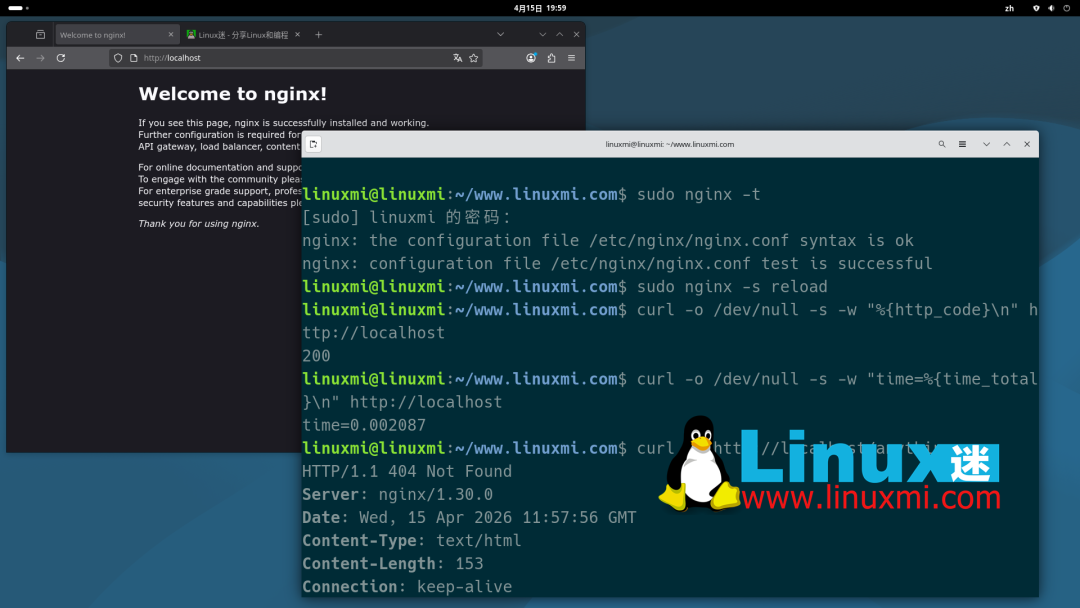Open the search icon in the terminal header

(x=941, y=143)
